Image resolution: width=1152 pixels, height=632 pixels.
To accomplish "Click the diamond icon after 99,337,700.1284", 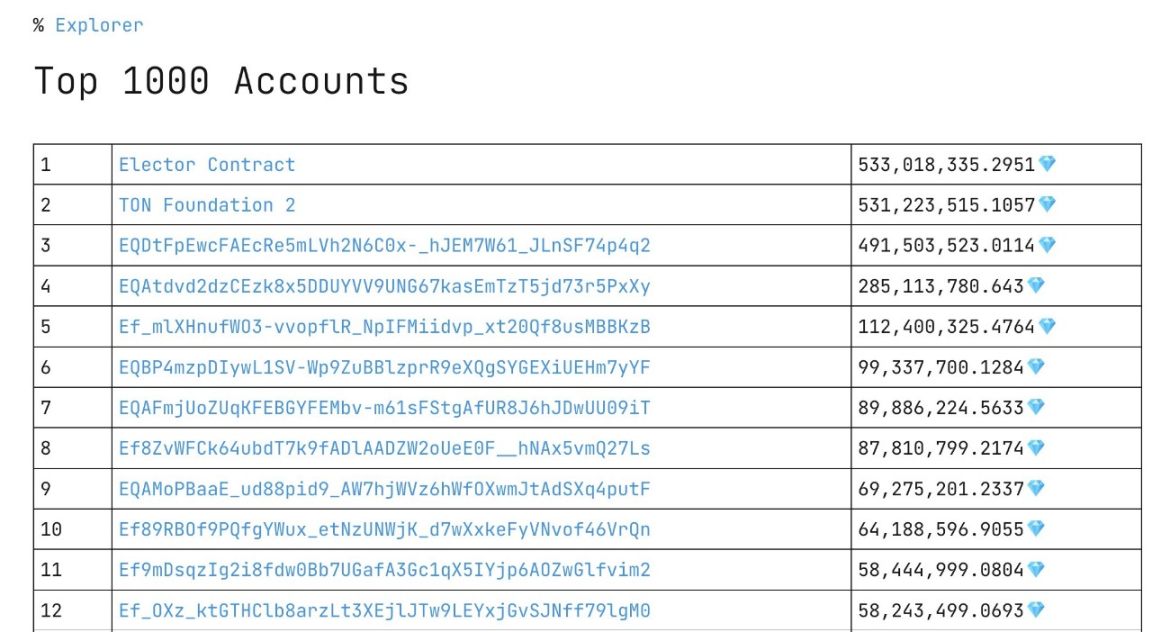I will [1036, 367].
